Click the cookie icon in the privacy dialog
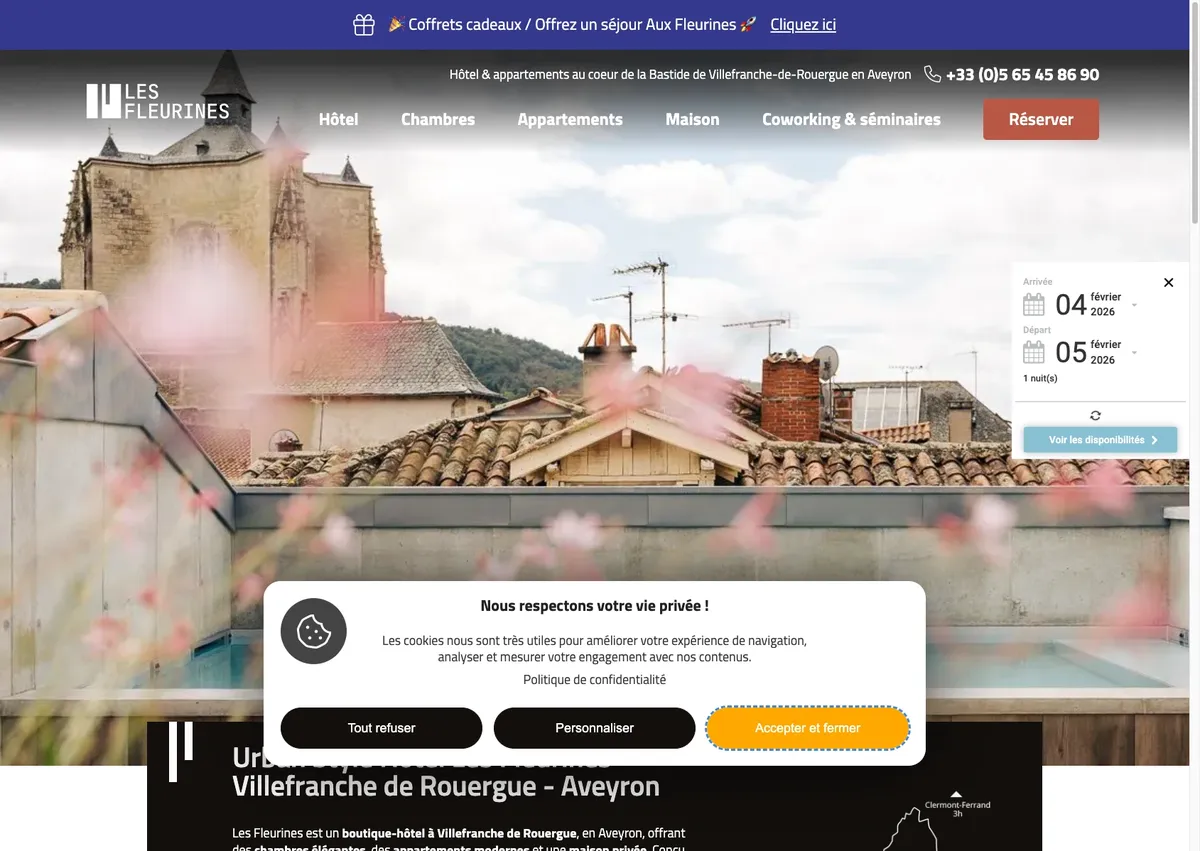The height and width of the screenshot is (851, 1200). 314,631
